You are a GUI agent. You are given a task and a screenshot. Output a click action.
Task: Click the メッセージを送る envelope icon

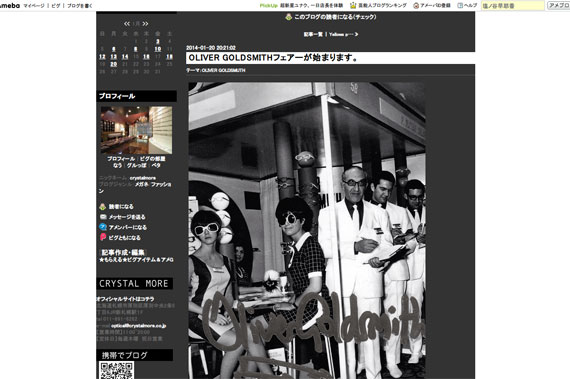coord(103,217)
